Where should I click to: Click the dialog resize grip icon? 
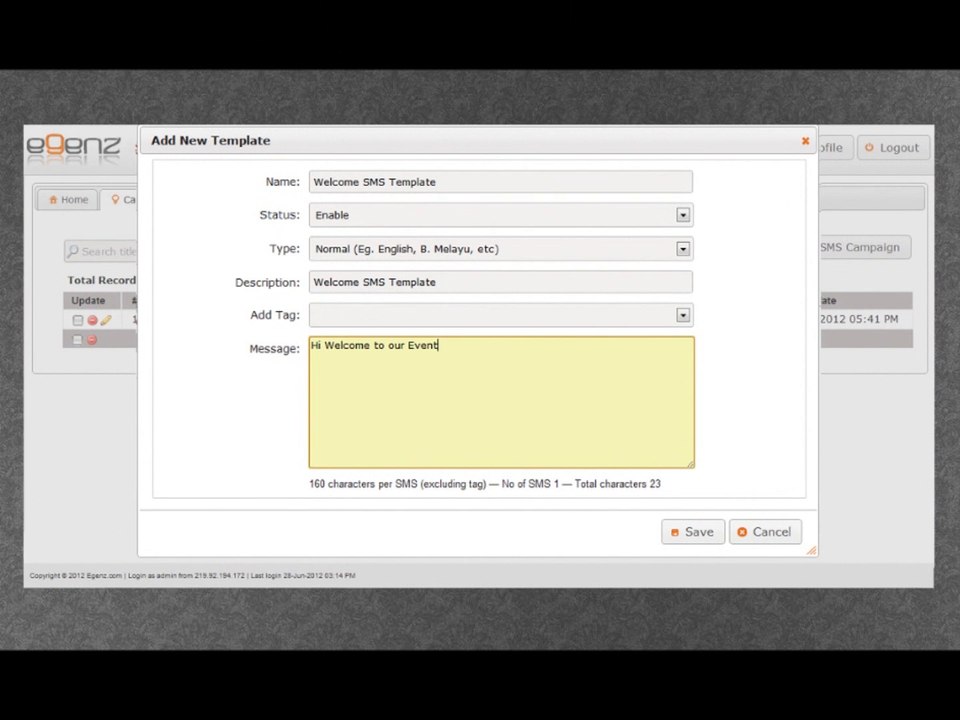point(811,550)
